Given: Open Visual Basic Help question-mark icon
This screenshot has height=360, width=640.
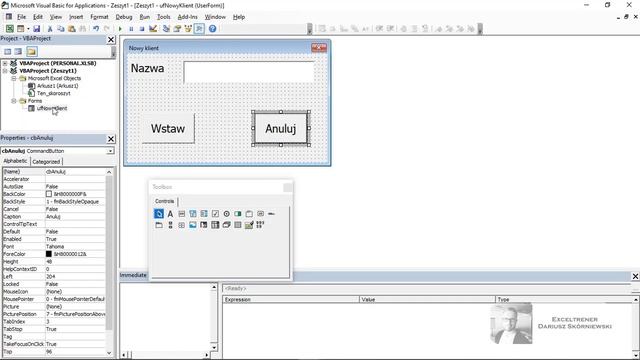Looking at the screenshot, I should tap(212, 29).
